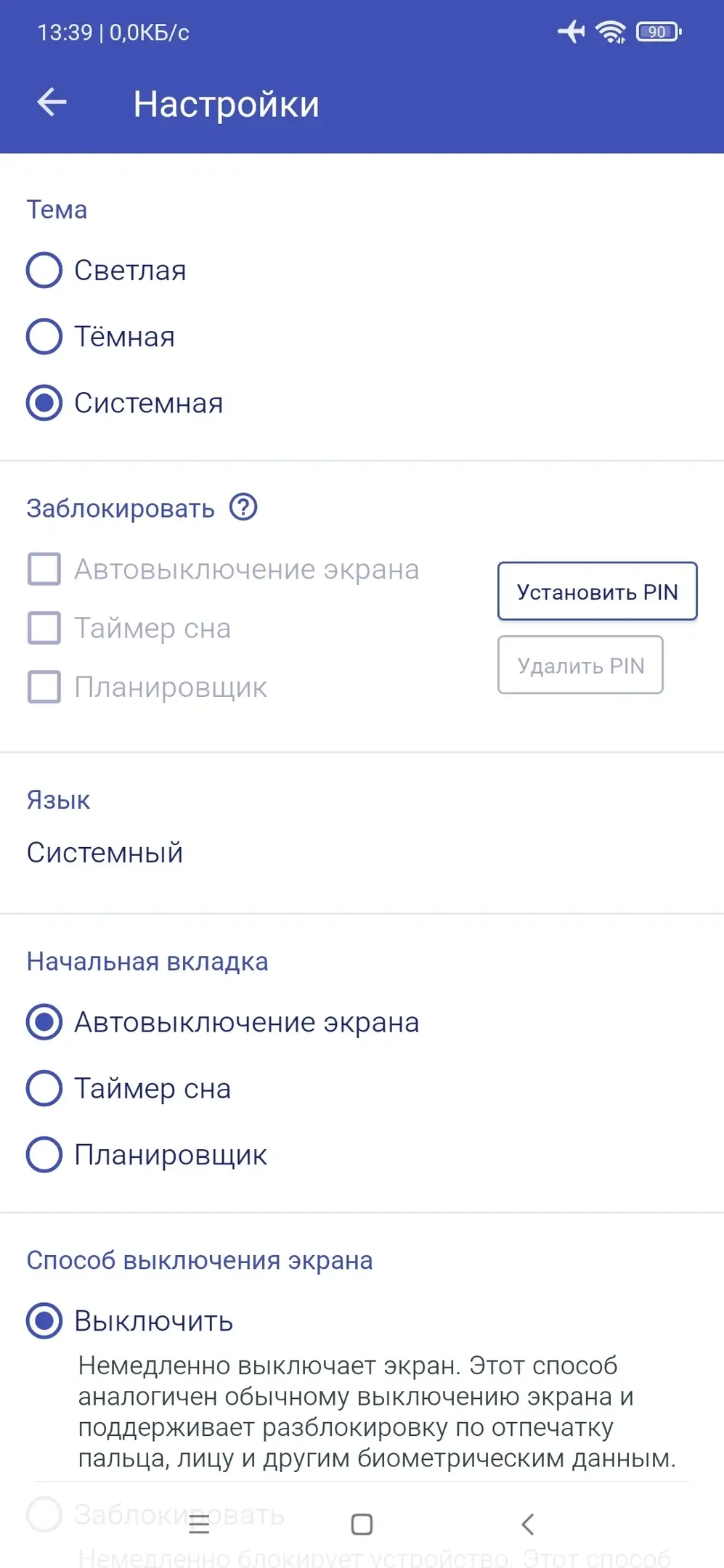Check the Автовыключение экрана lock checkbox

pos(44,569)
